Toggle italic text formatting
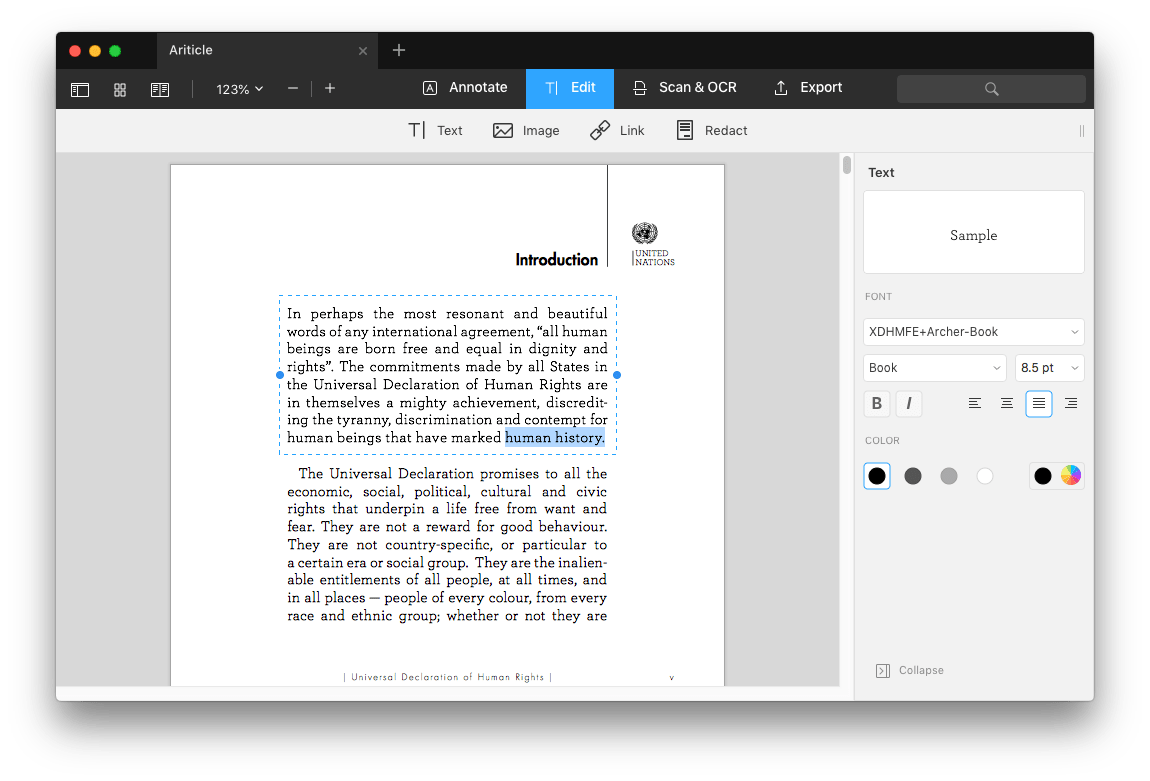 coord(909,403)
